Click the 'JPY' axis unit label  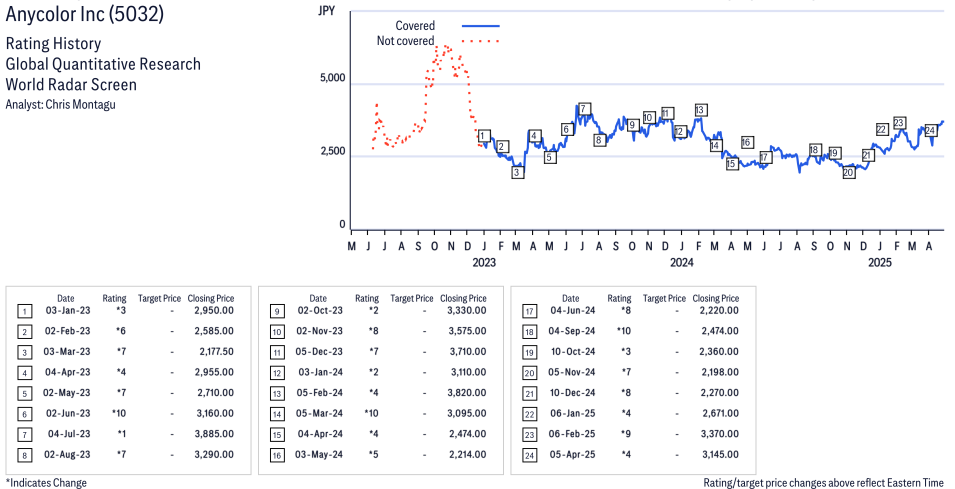point(327,10)
